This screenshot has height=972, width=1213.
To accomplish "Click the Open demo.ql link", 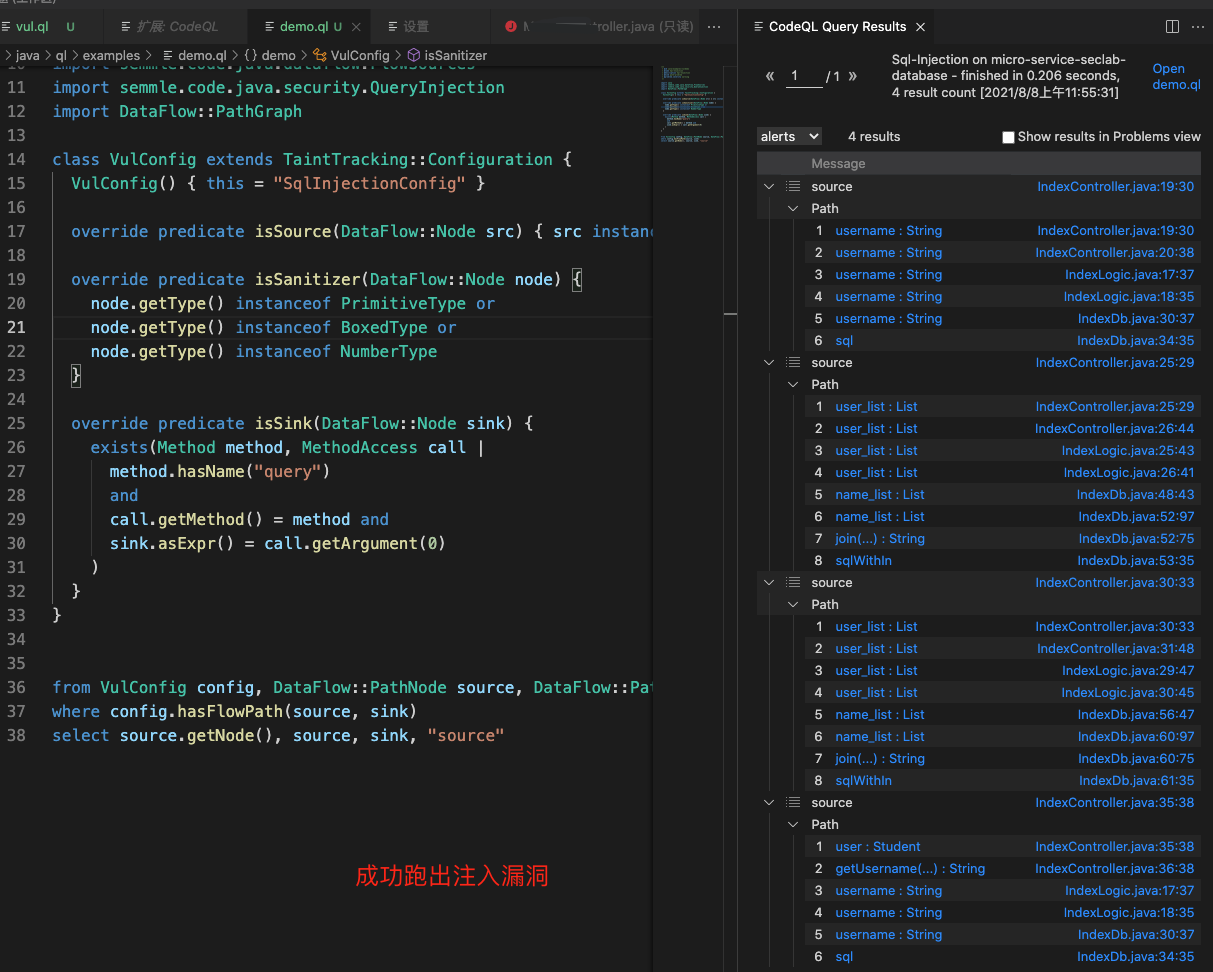I will [x=1175, y=77].
